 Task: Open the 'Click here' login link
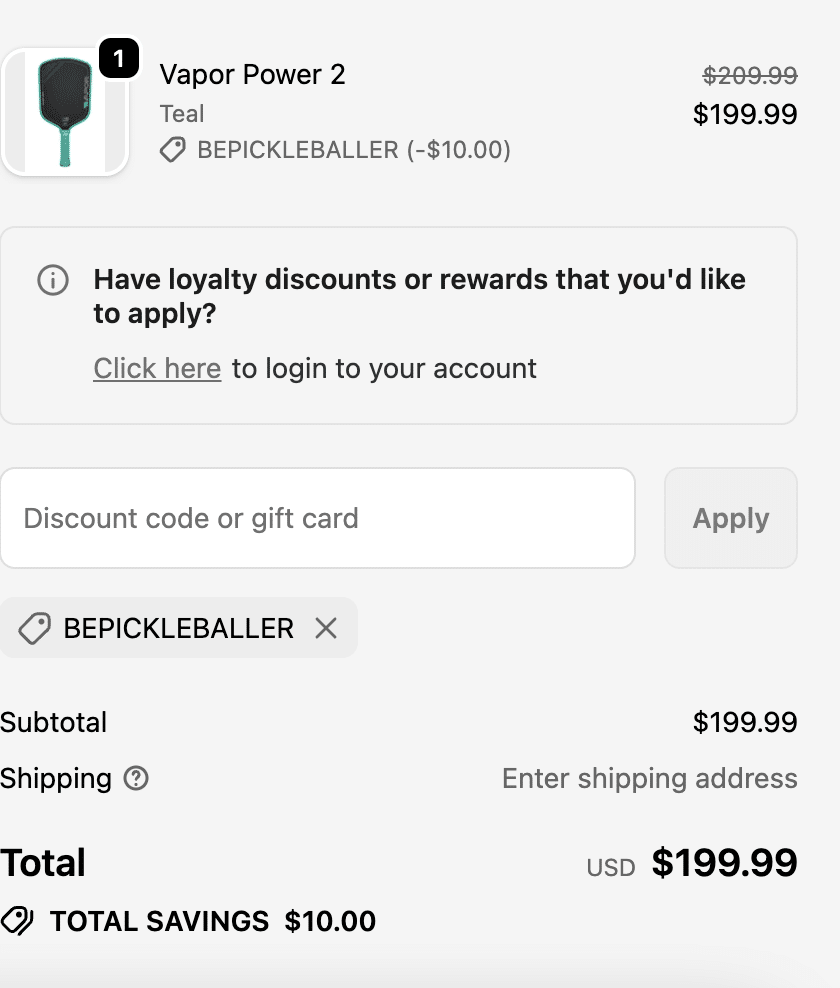(157, 369)
